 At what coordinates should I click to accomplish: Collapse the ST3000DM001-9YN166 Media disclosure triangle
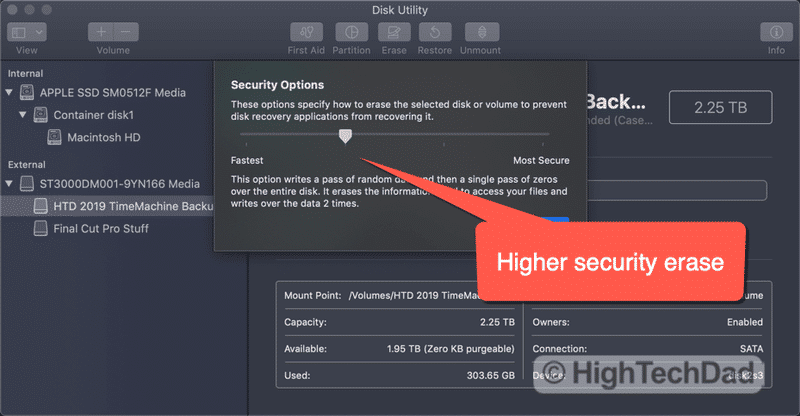(10, 184)
